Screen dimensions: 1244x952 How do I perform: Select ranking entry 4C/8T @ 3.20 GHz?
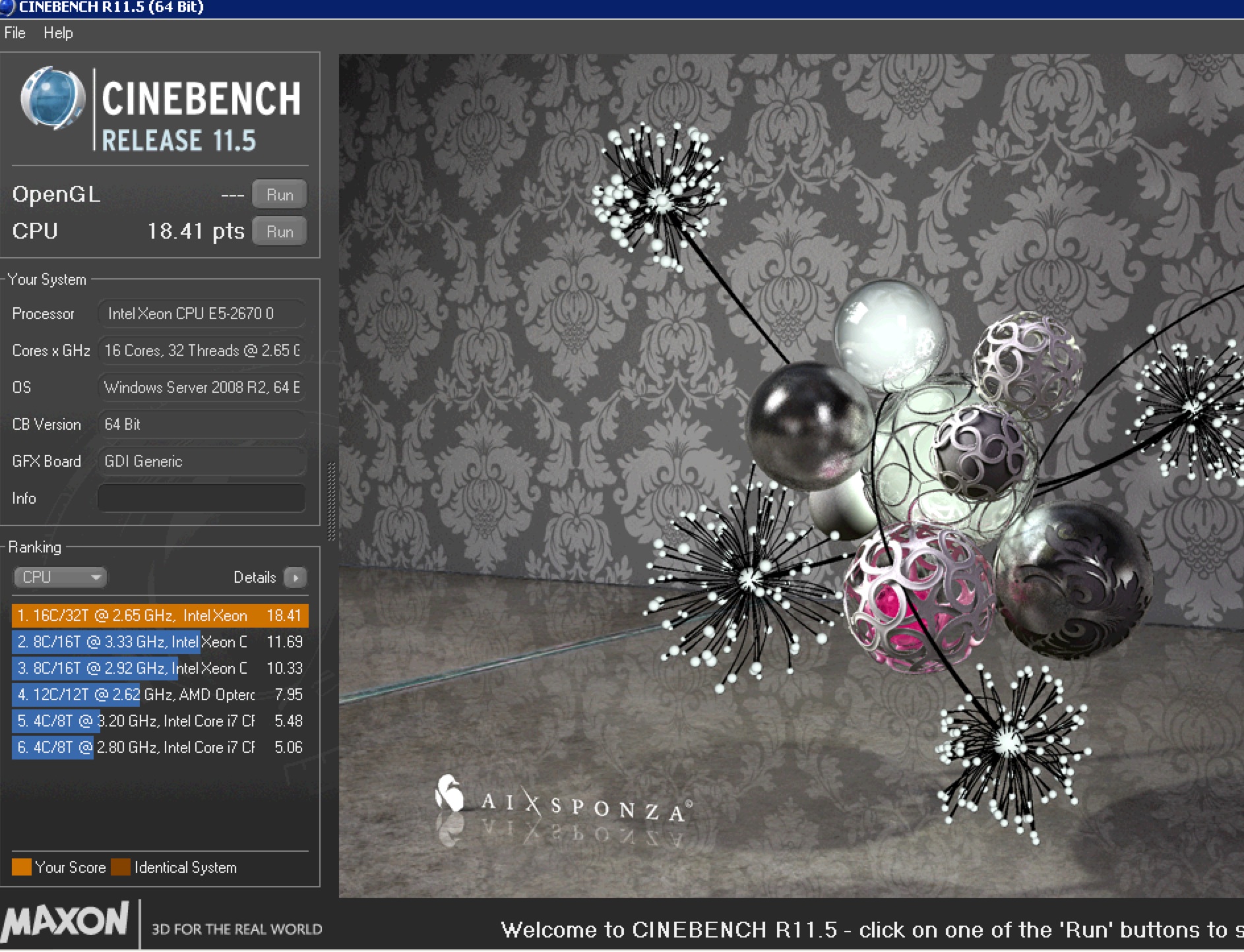(160, 721)
